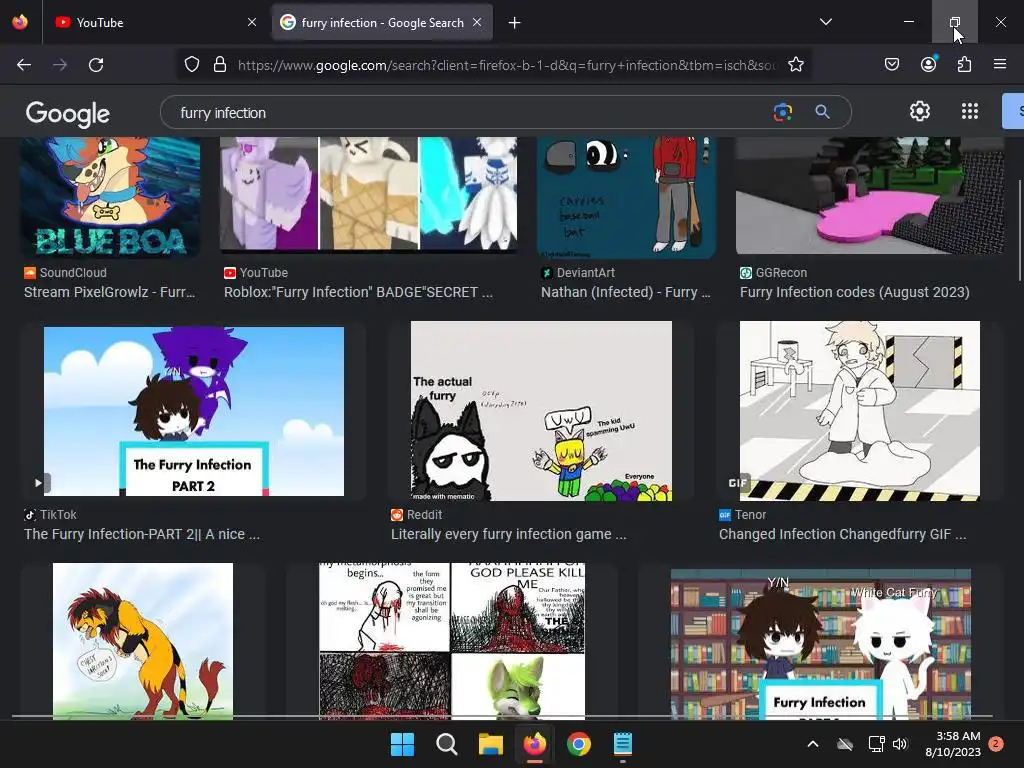Reload the current page
This screenshot has height=768, width=1024.
pyautogui.click(x=96, y=65)
